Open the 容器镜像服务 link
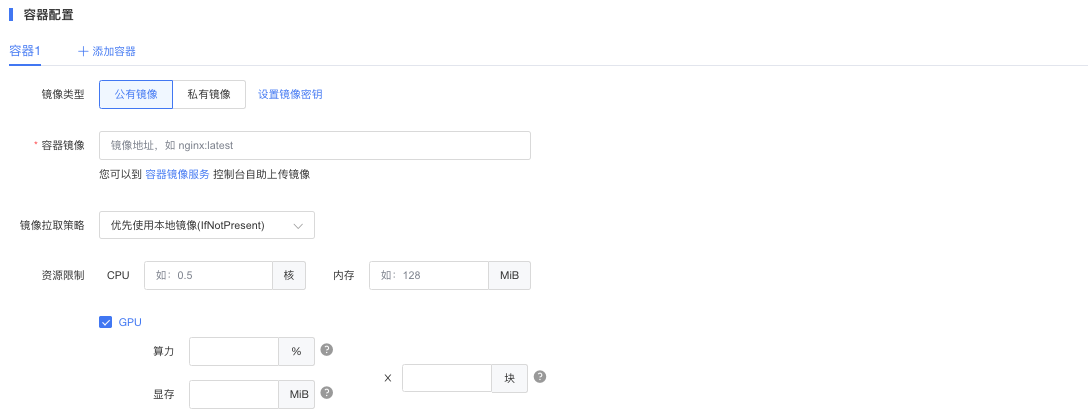The image size is (1088, 418). pyautogui.click(x=177, y=175)
